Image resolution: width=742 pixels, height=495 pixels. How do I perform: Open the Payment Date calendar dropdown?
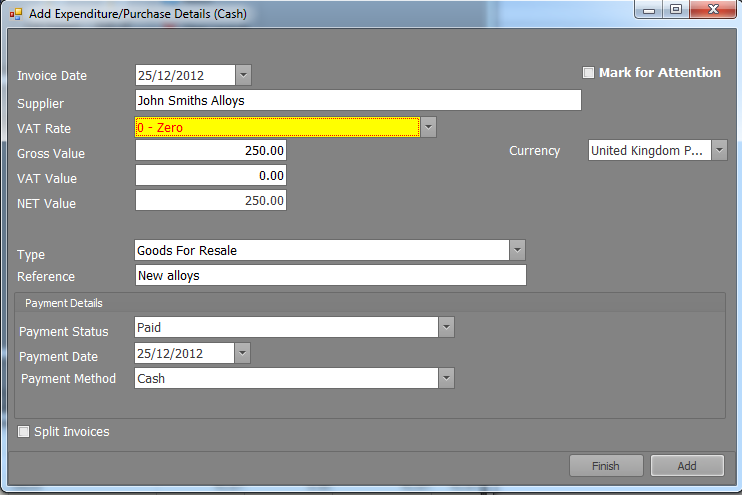tap(243, 354)
